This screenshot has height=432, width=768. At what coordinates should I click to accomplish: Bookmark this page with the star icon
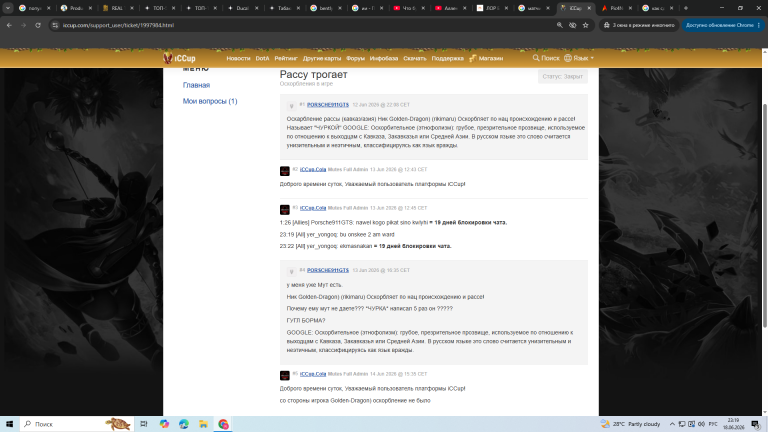585,25
